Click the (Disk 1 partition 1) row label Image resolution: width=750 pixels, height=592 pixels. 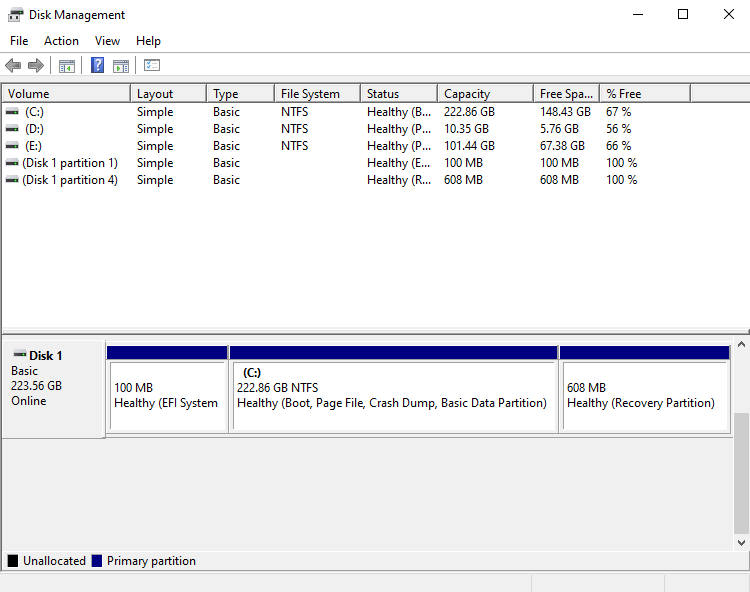click(x=70, y=163)
